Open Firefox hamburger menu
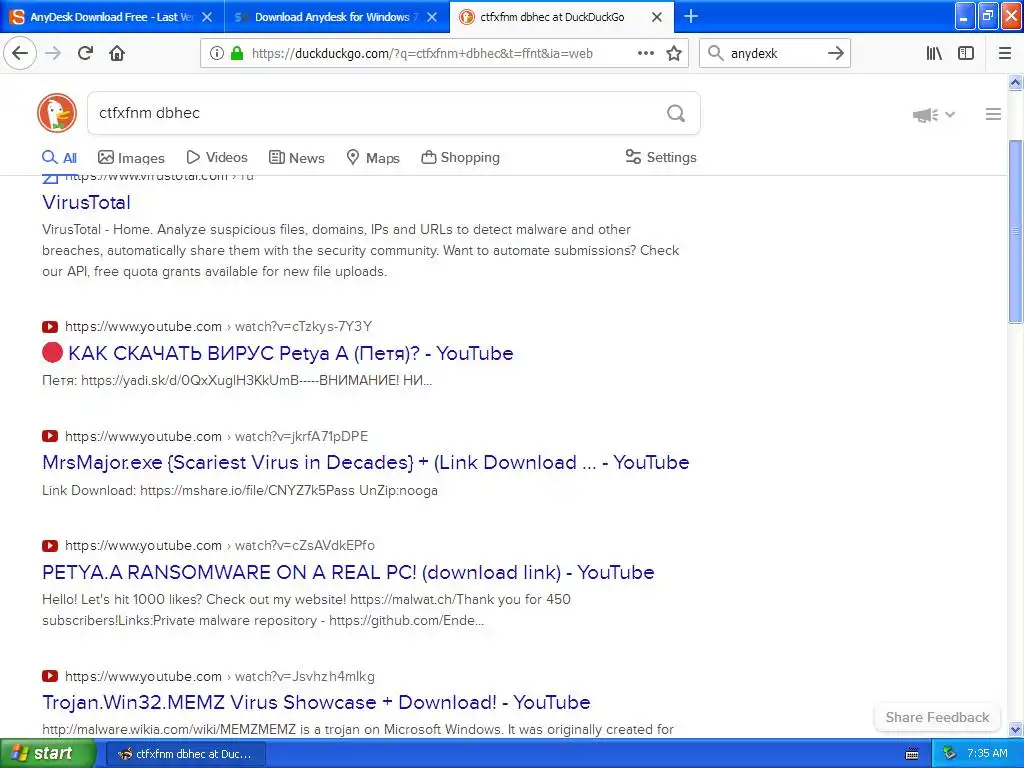 [x=1005, y=53]
